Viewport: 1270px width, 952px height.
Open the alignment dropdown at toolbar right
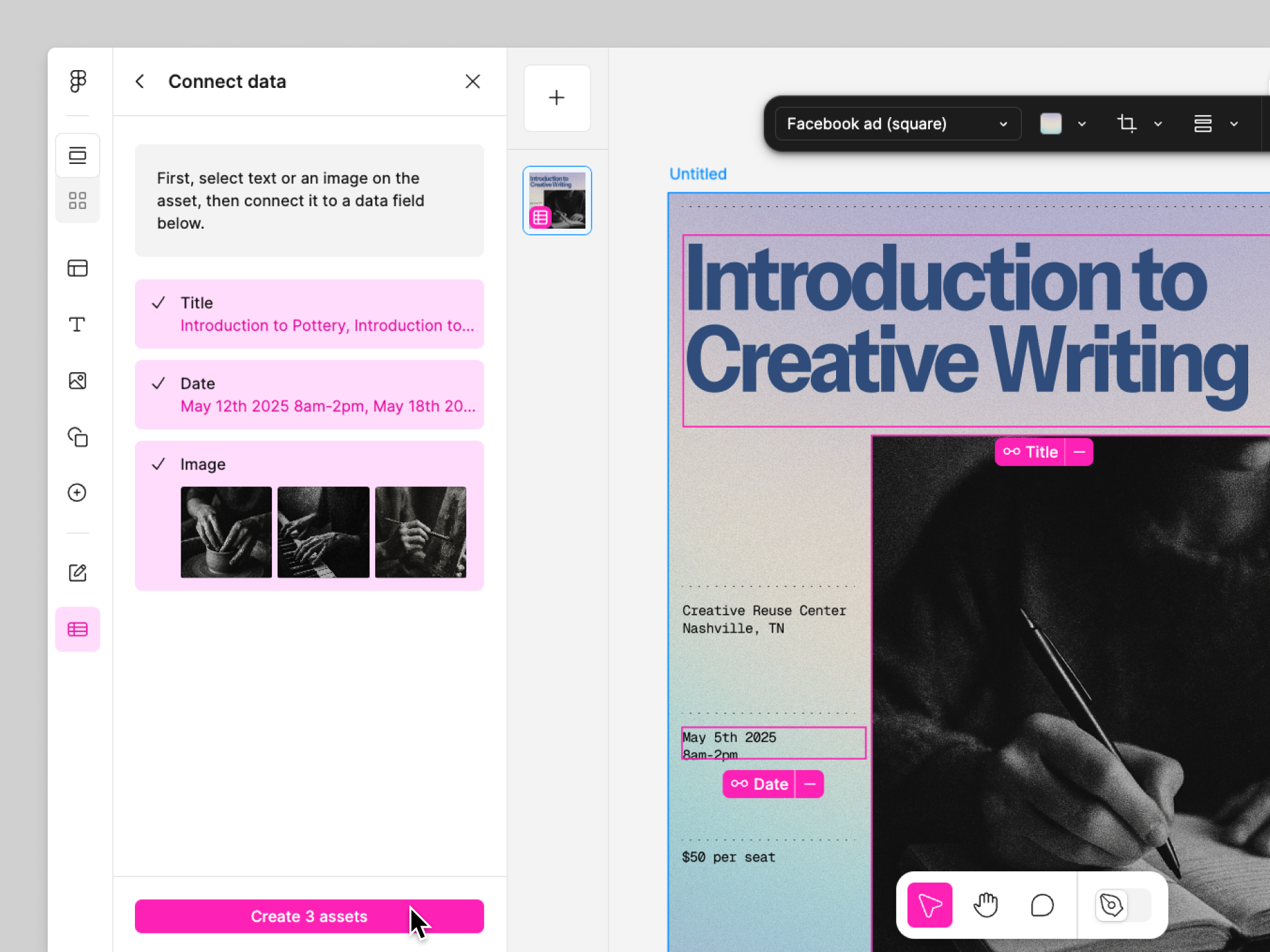1234,124
